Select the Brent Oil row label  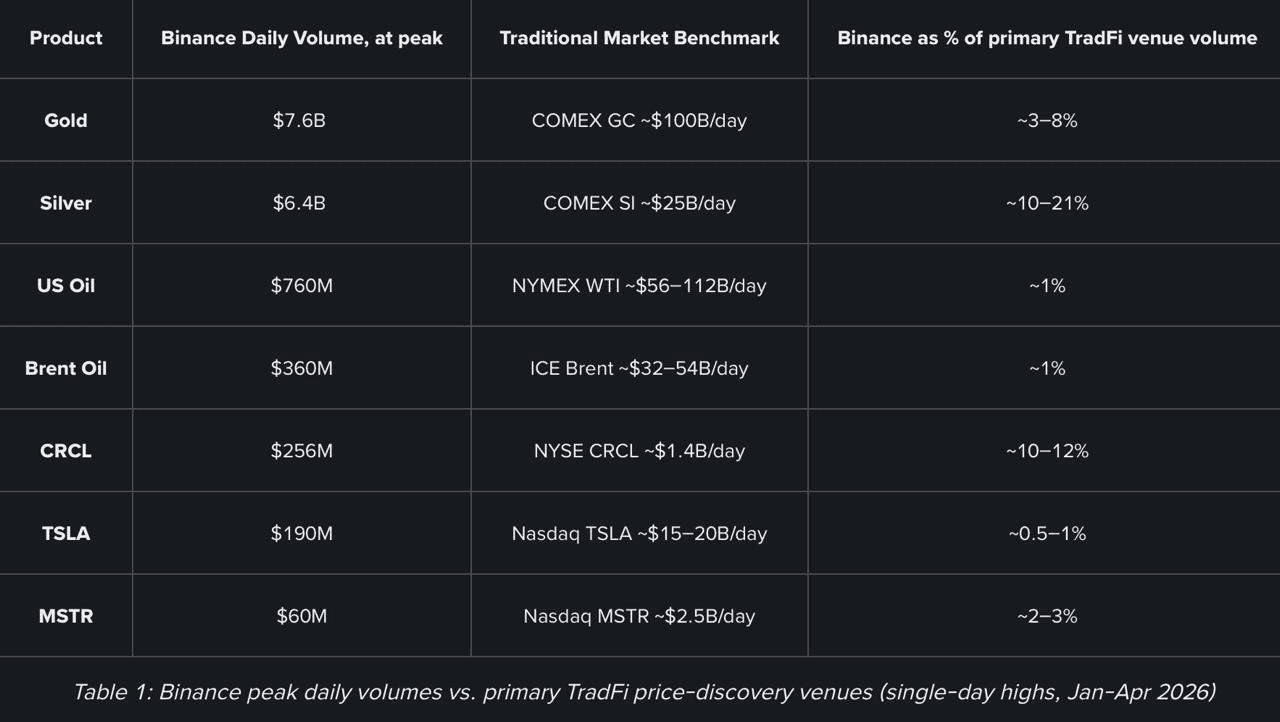tap(66, 368)
